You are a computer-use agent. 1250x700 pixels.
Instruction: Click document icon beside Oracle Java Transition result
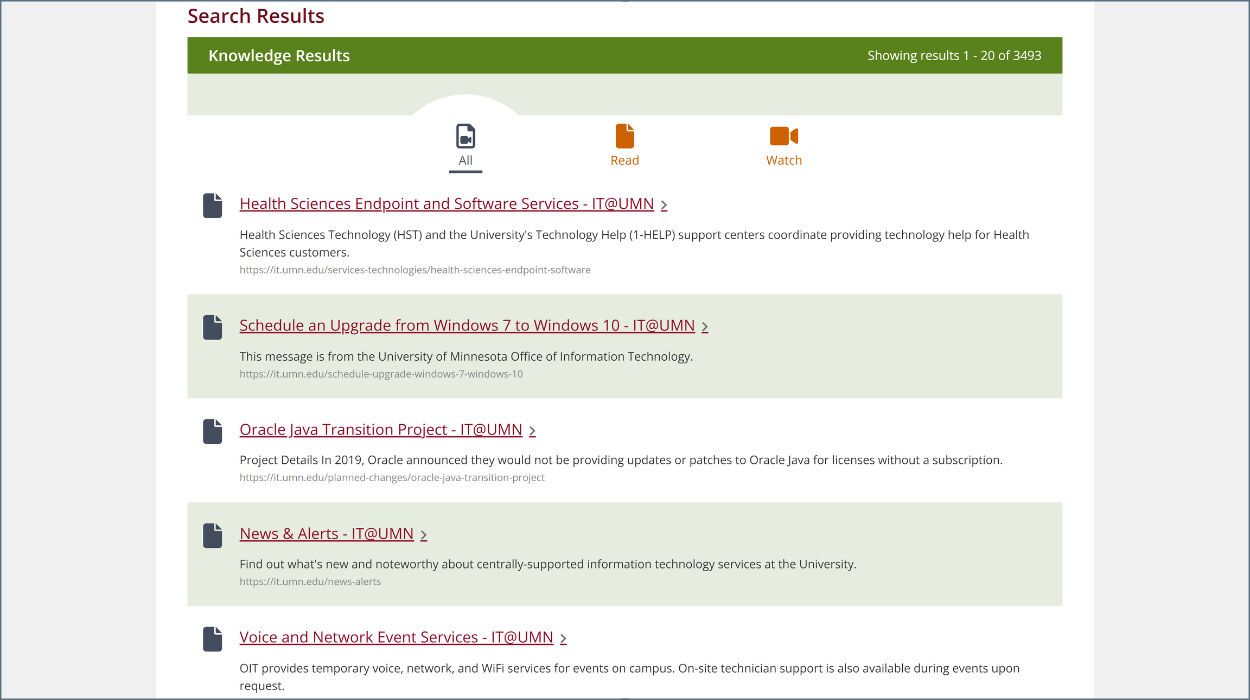212,431
